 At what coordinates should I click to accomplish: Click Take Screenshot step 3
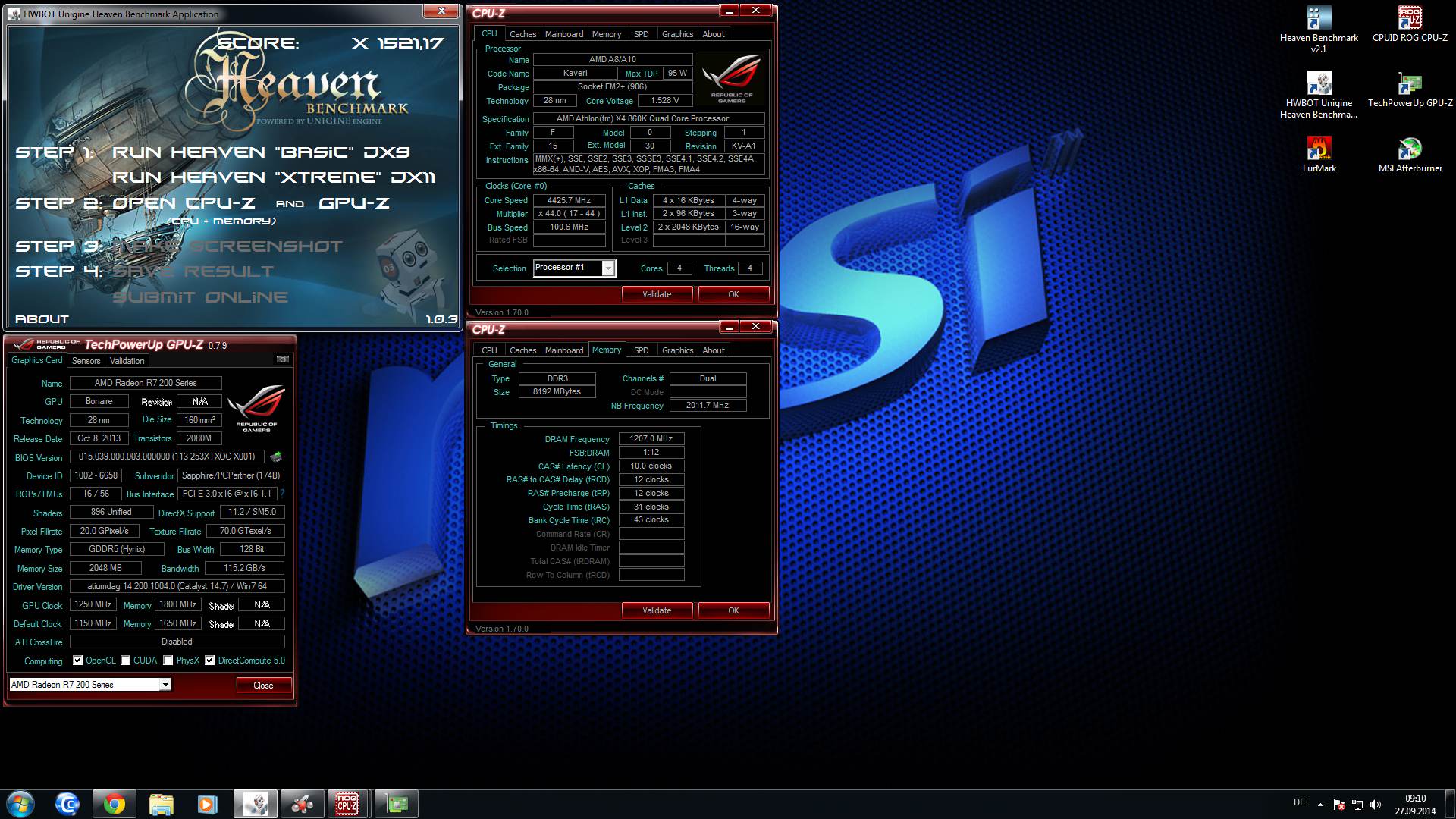228,246
